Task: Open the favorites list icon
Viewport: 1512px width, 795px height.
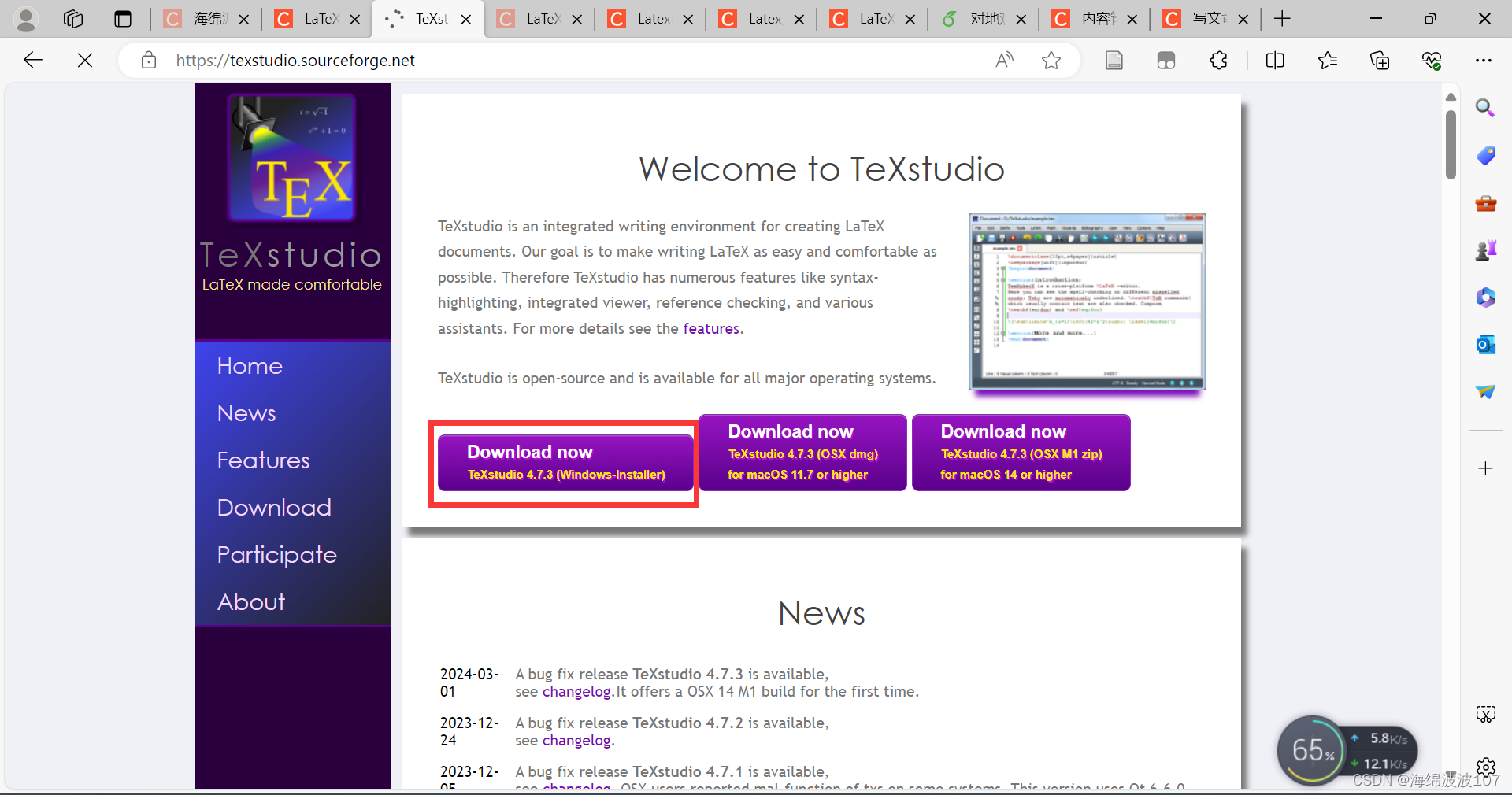Action: (x=1328, y=60)
